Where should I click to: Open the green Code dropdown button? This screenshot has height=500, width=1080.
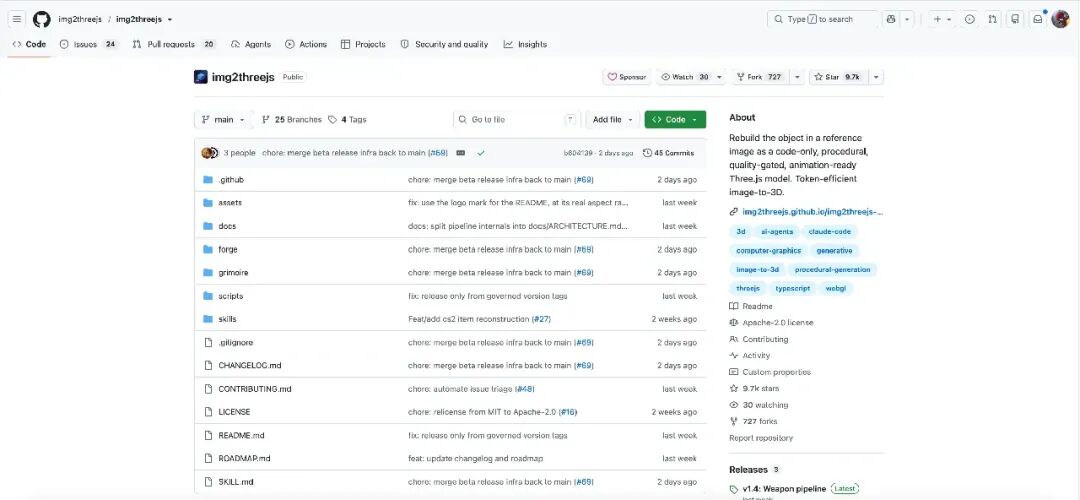point(675,120)
